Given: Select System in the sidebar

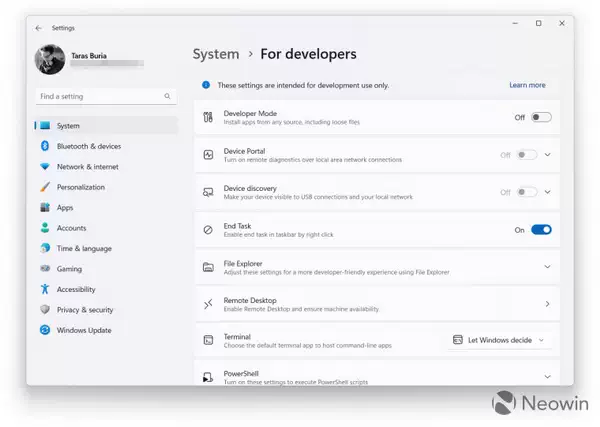Looking at the screenshot, I should tap(106, 125).
